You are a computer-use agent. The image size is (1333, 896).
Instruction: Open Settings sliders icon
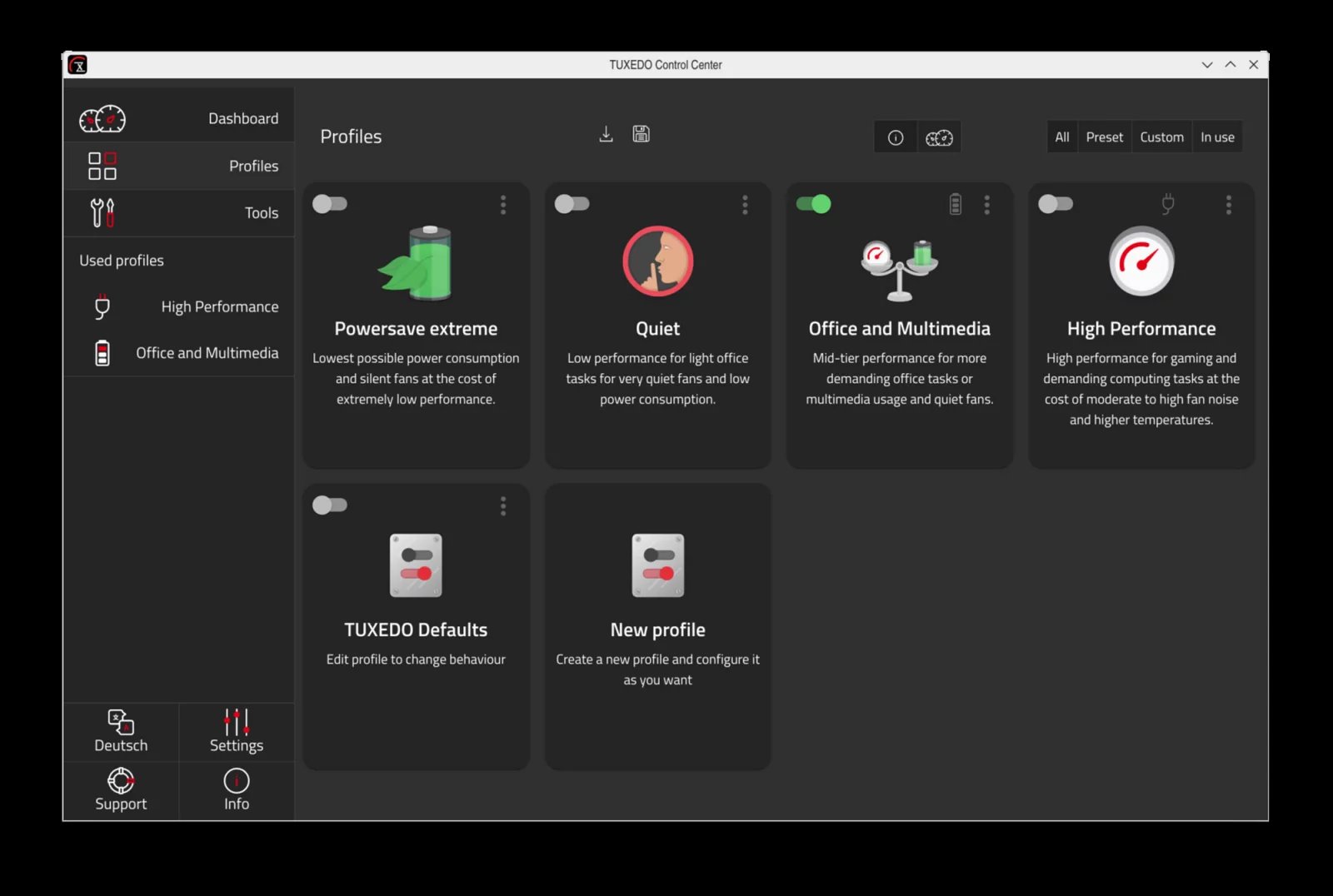coord(237,722)
